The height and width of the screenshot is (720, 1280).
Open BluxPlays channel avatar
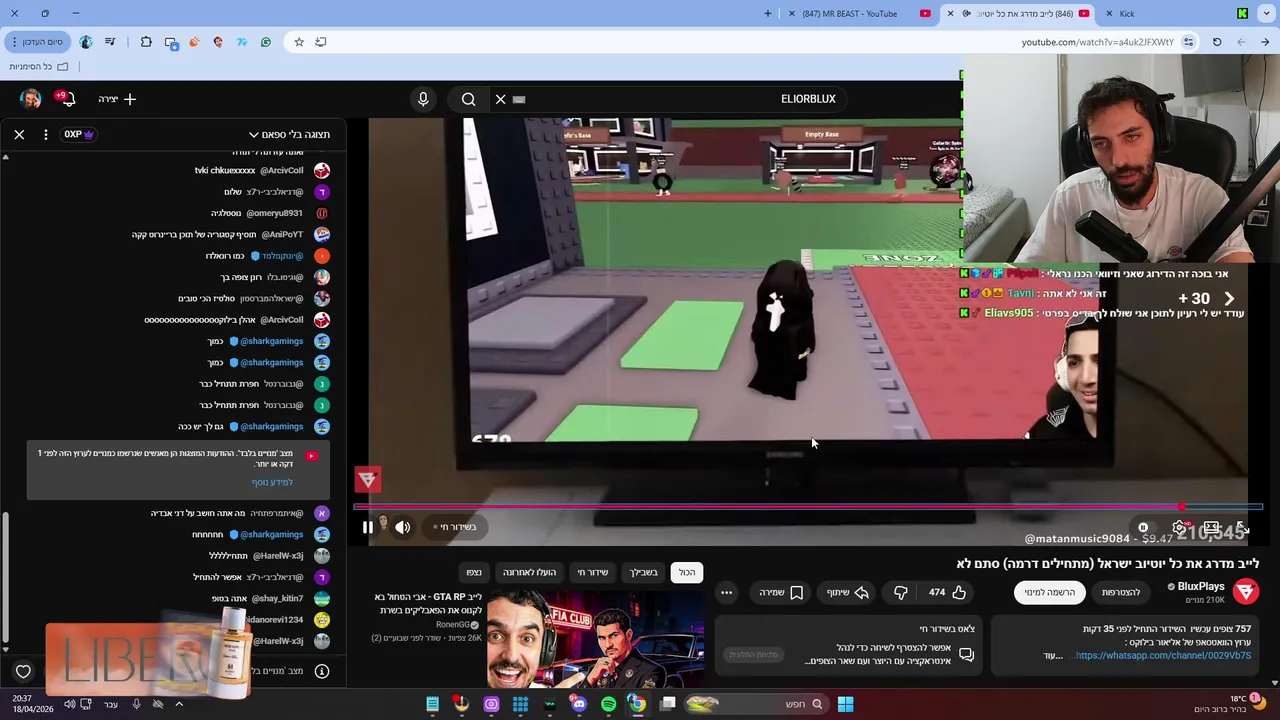click(1245, 592)
